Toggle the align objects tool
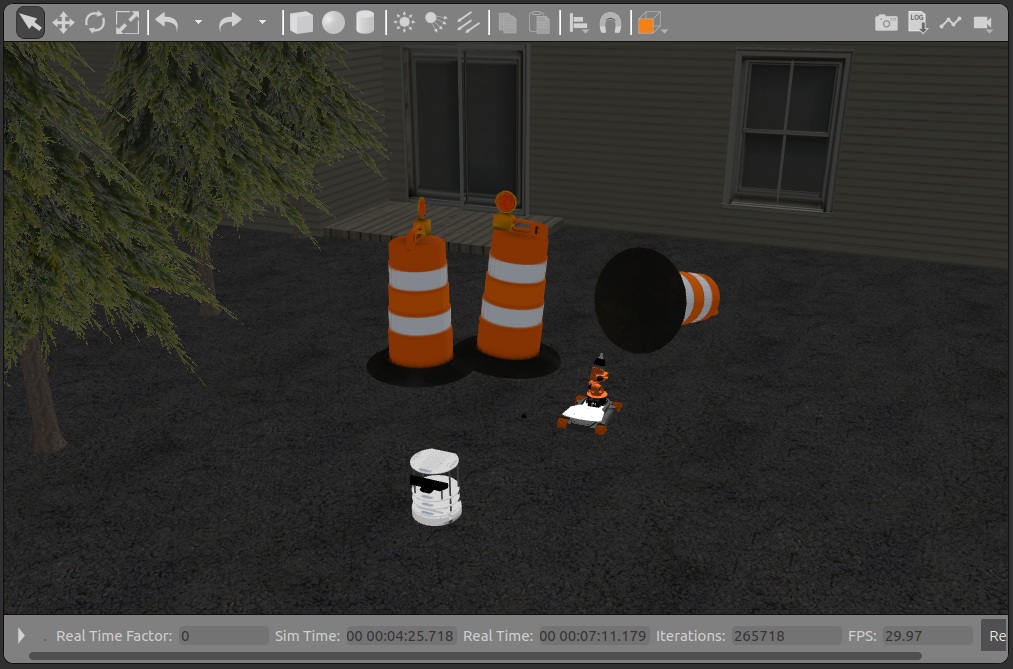This screenshot has width=1013, height=669. point(578,22)
